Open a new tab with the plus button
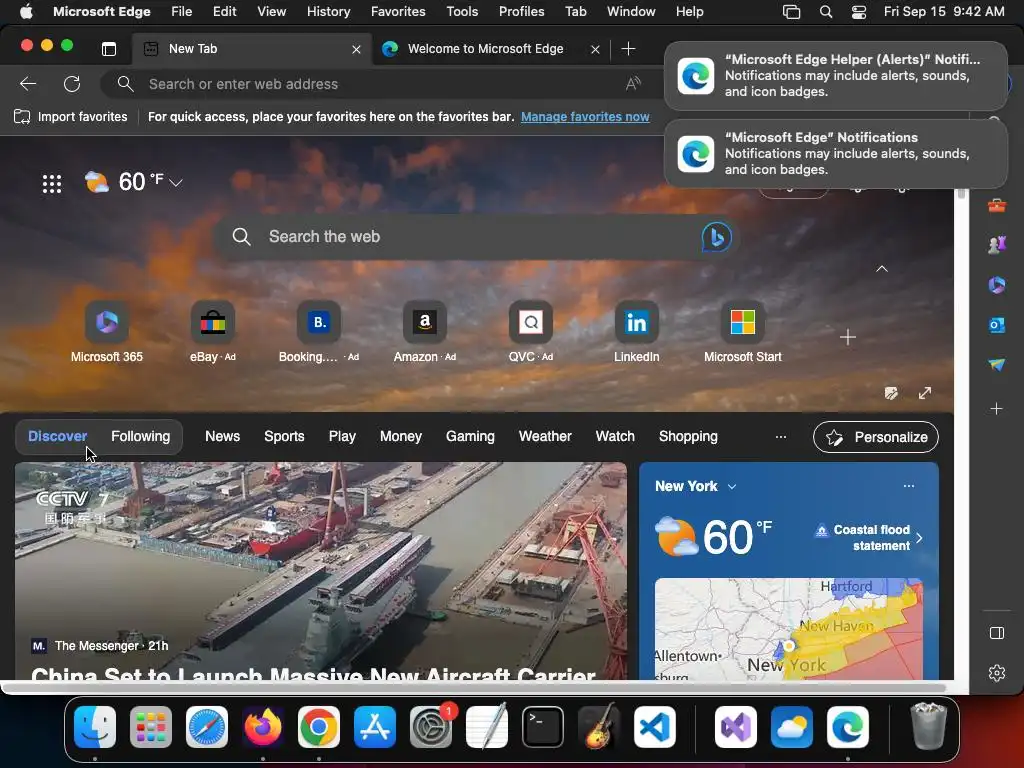This screenshot has height=768, width=1024. coord(628,49)
